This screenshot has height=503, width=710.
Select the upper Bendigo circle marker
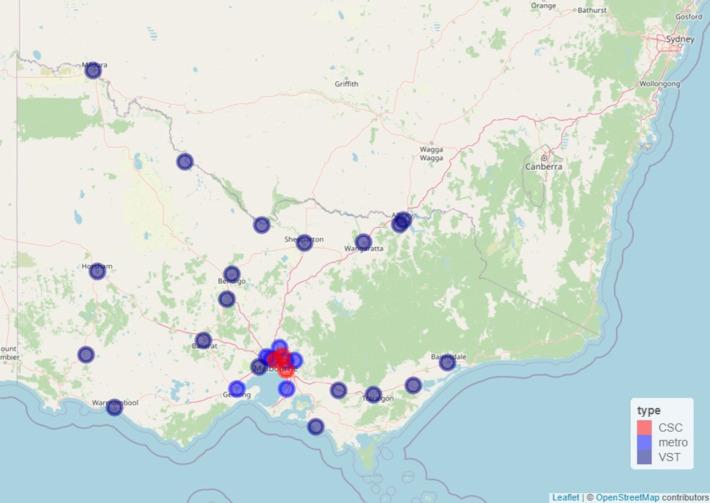pyautogui.click(x=232, y=274)
